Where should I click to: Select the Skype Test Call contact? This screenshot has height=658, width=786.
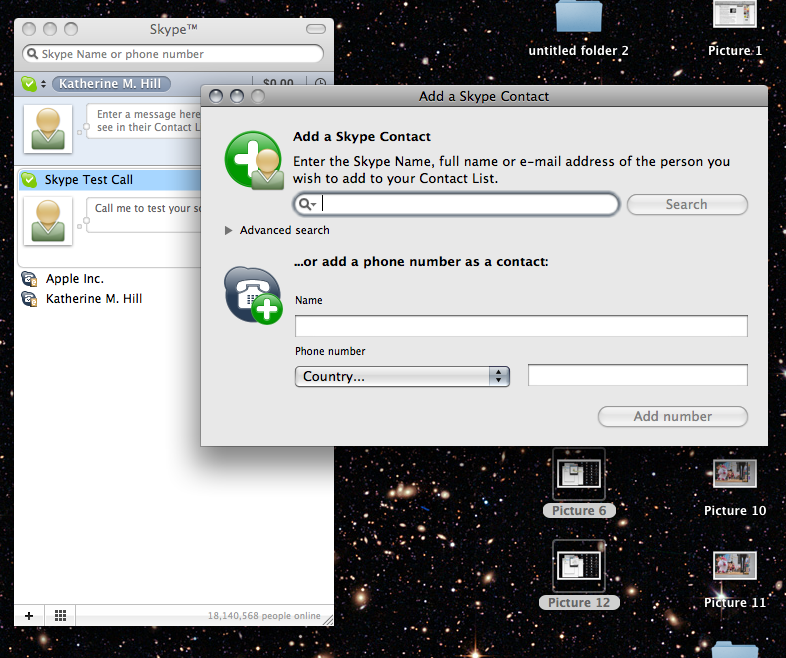[110, 179]
